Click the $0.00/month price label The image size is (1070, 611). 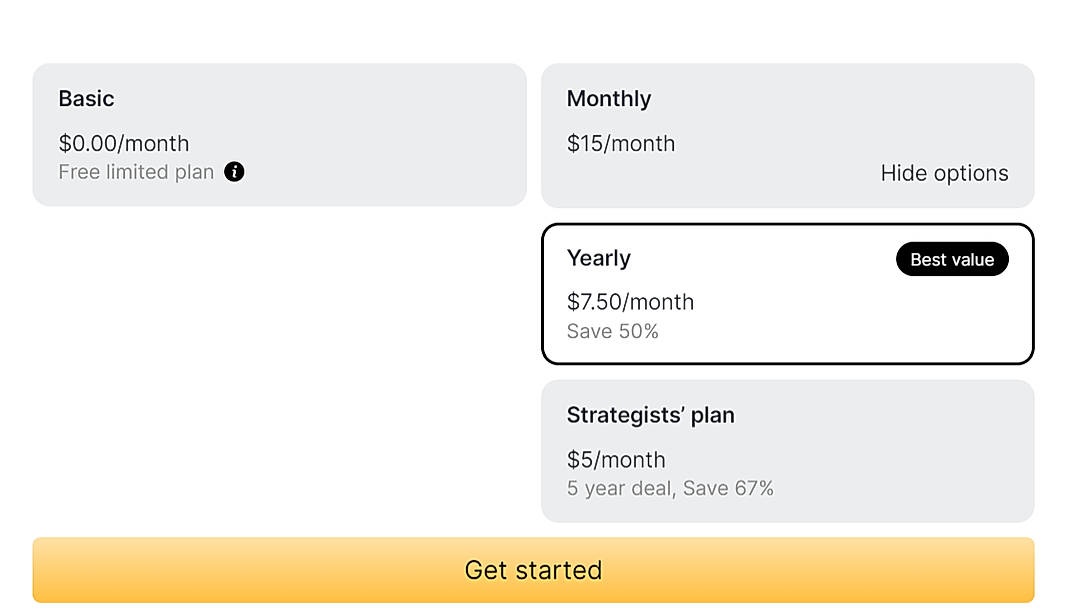click(123, 144)
